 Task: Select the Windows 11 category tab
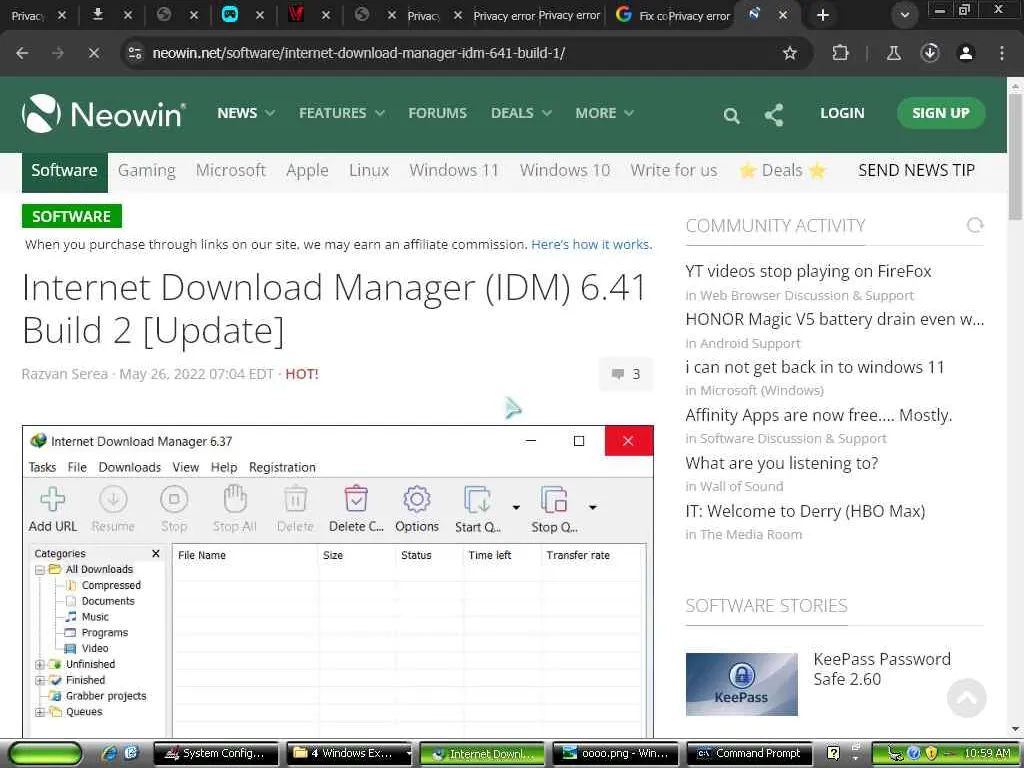point(454,170)
